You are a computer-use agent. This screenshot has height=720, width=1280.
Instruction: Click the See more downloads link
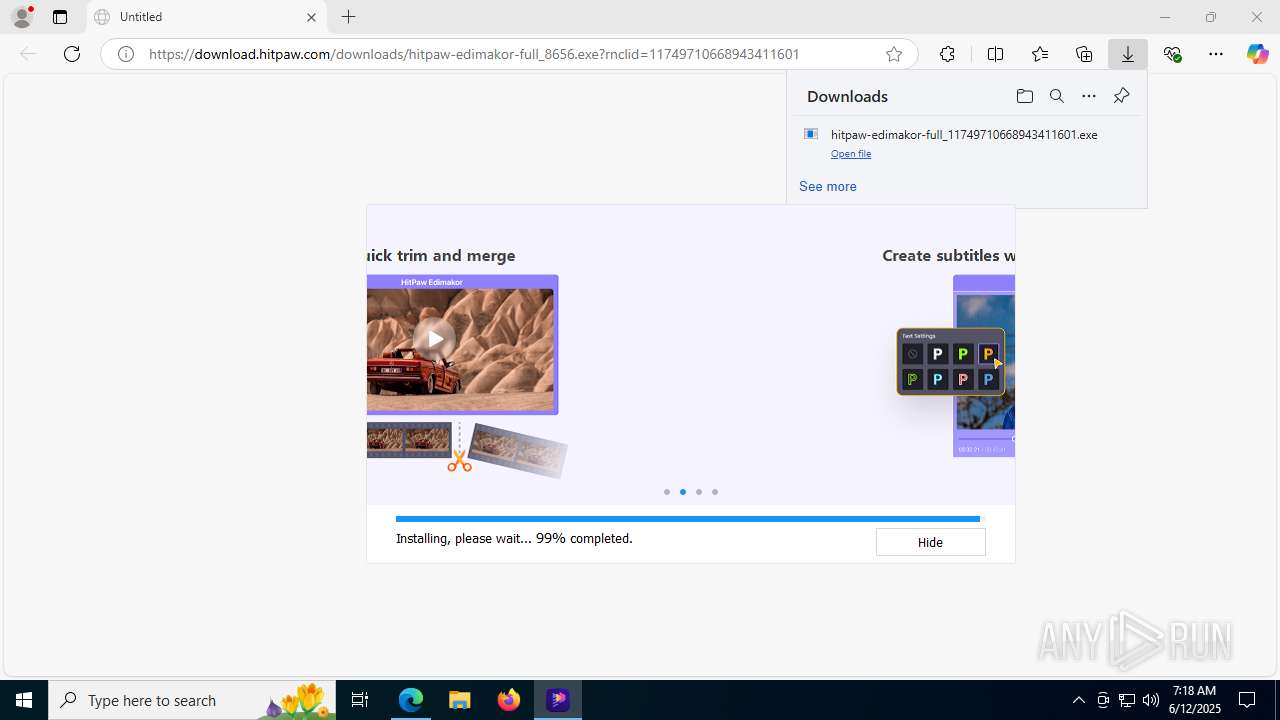click(x=828, y=186)
